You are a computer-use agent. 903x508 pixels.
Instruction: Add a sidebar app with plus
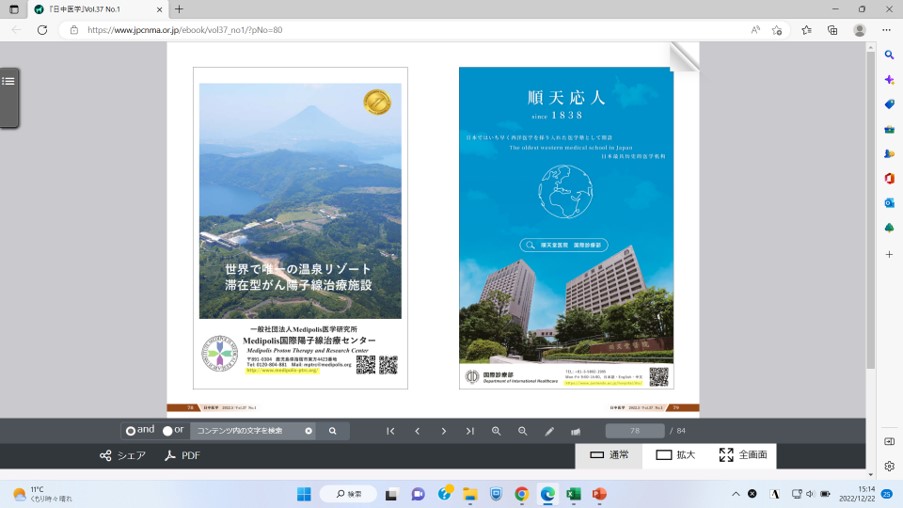click(889, 254)
